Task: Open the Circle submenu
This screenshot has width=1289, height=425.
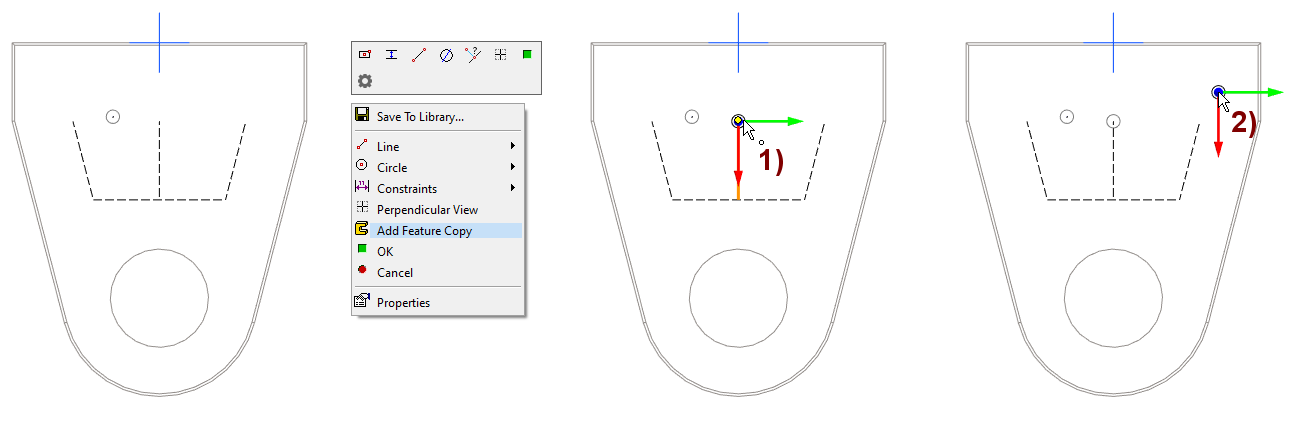Action: point(437,167)
